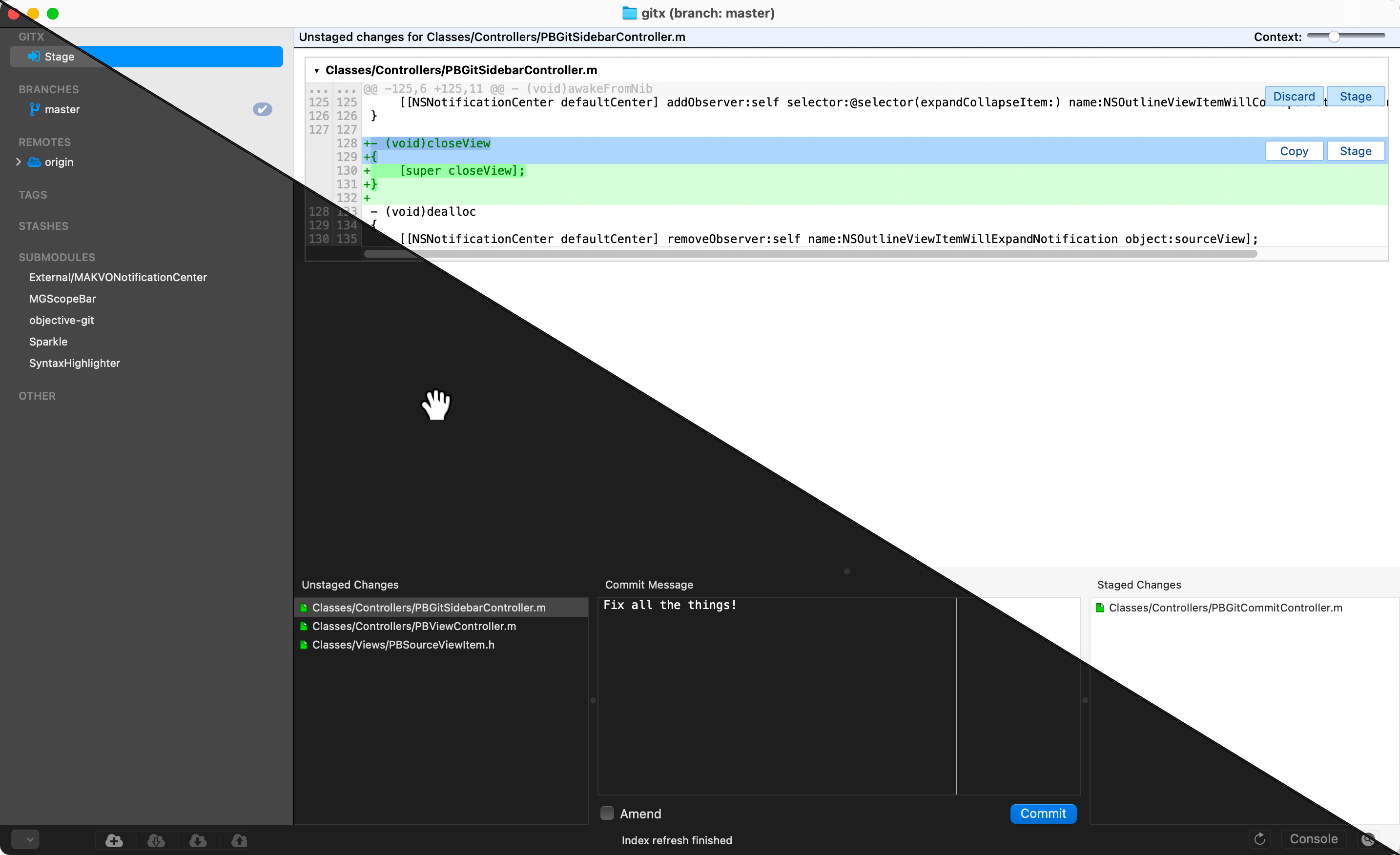The image size is (1400, 855).
Task: Collapse the PBGitSidebarController.m diff triangle
Action: (316, 70)
